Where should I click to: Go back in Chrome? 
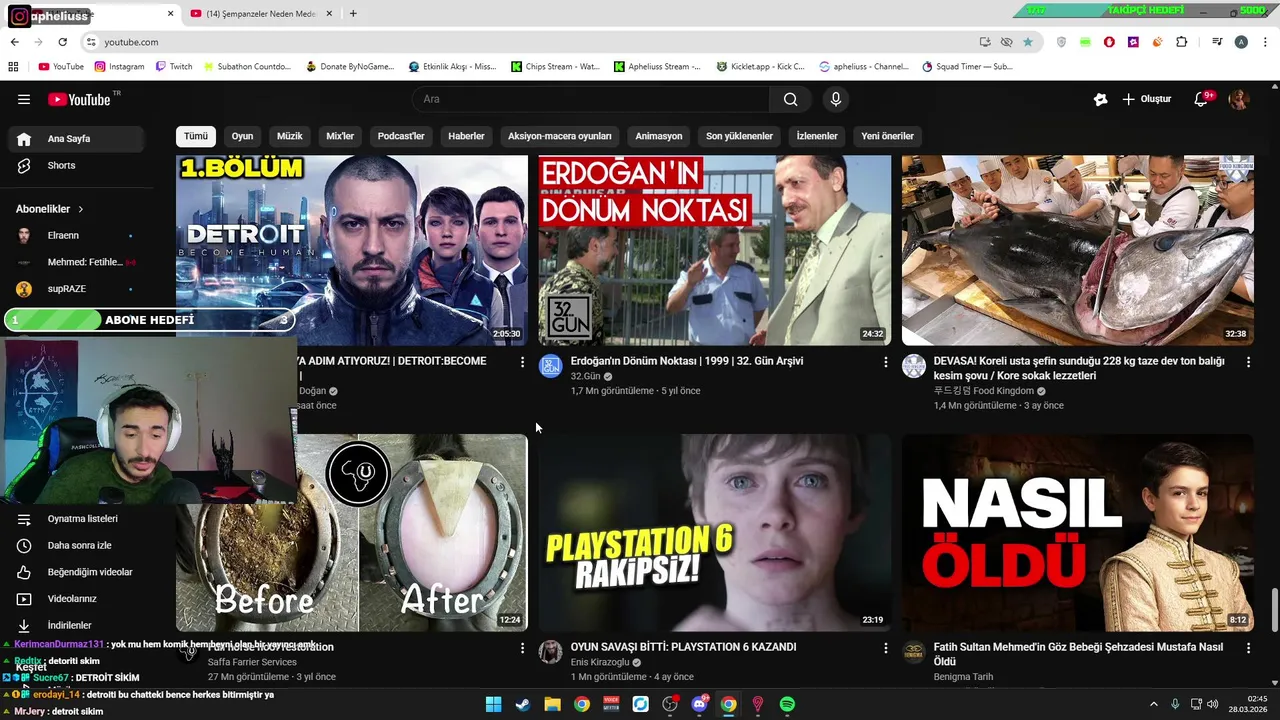click(x=14, y=42)
